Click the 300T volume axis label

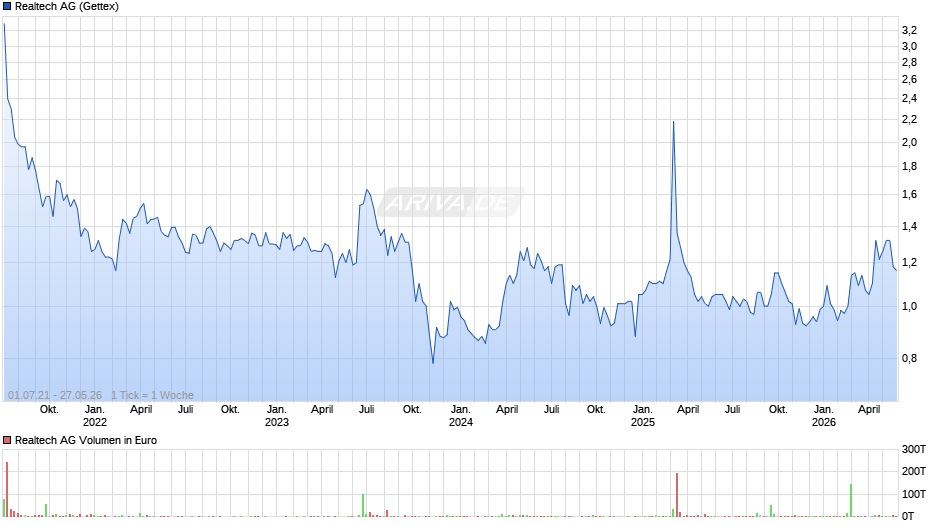[914, 449]
